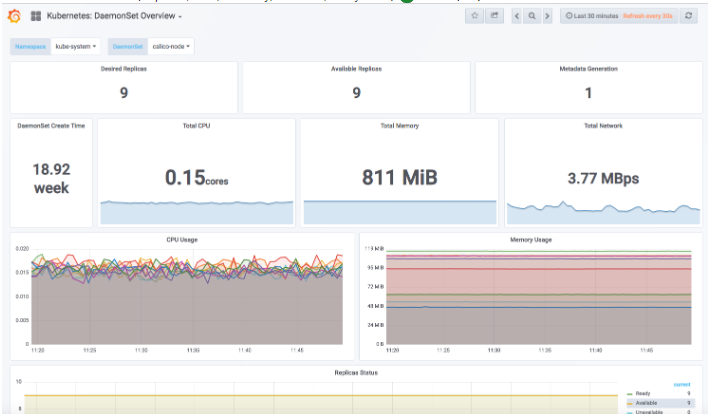Click the 18.92 week value
The height and width of the screenshot is (414, 712).
tap(51, 178)
